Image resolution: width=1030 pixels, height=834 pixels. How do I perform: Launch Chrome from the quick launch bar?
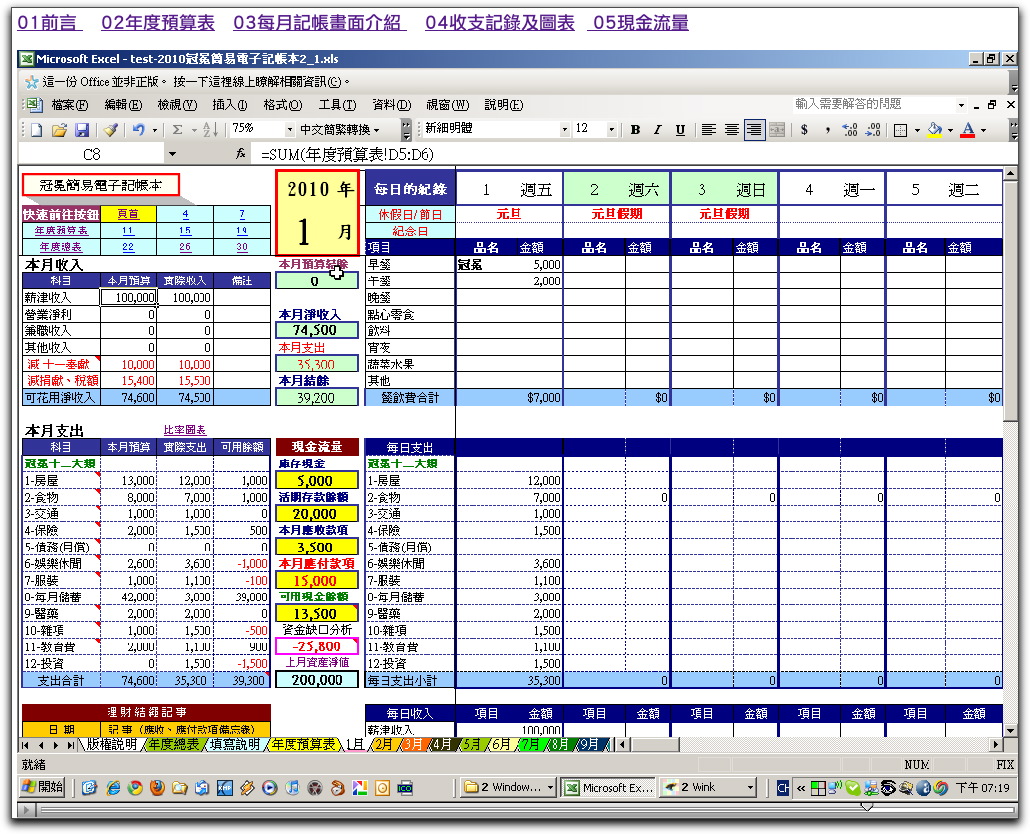pyautogui.click(x=135, y=787)
